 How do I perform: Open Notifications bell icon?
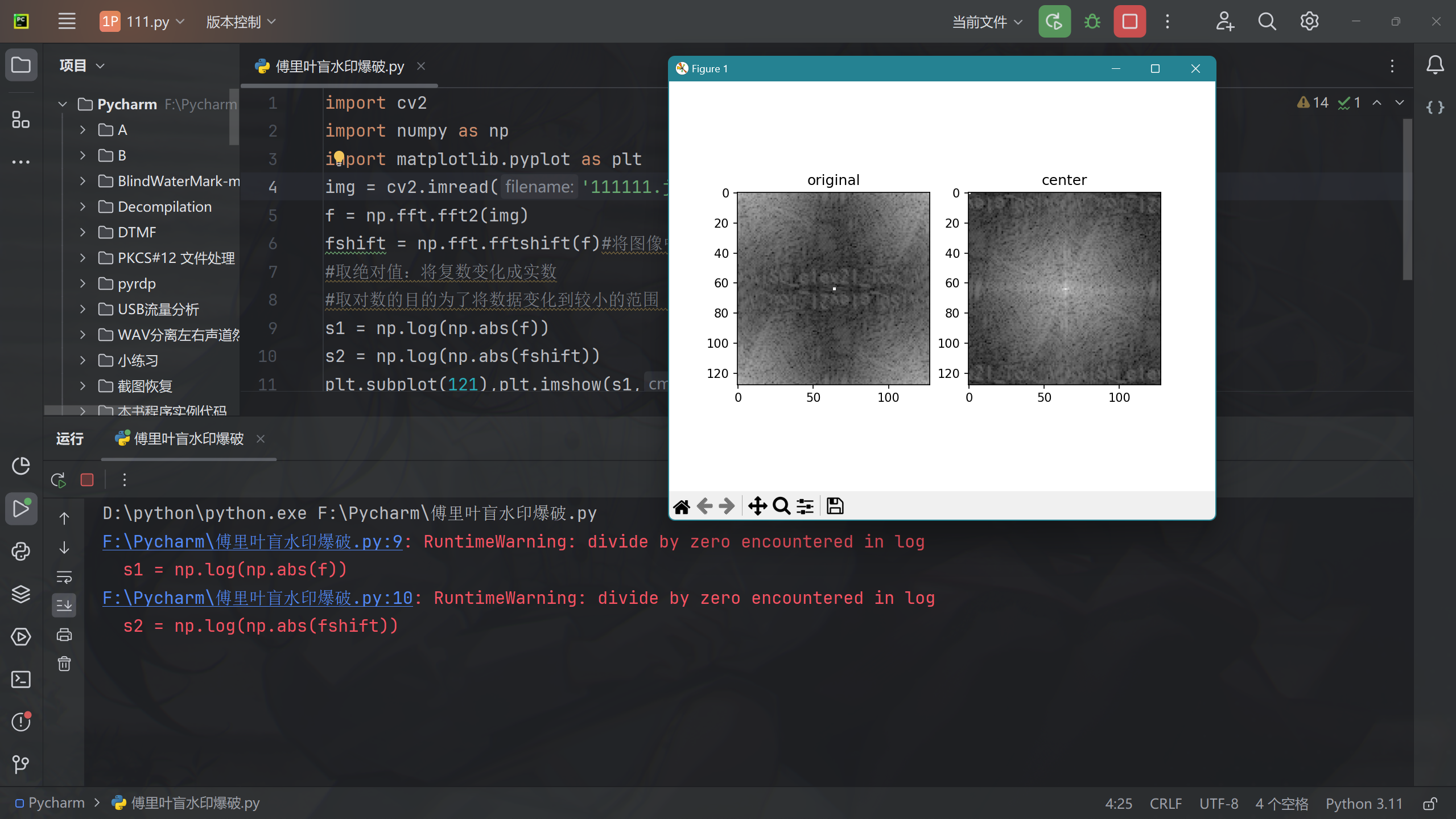1435,65
